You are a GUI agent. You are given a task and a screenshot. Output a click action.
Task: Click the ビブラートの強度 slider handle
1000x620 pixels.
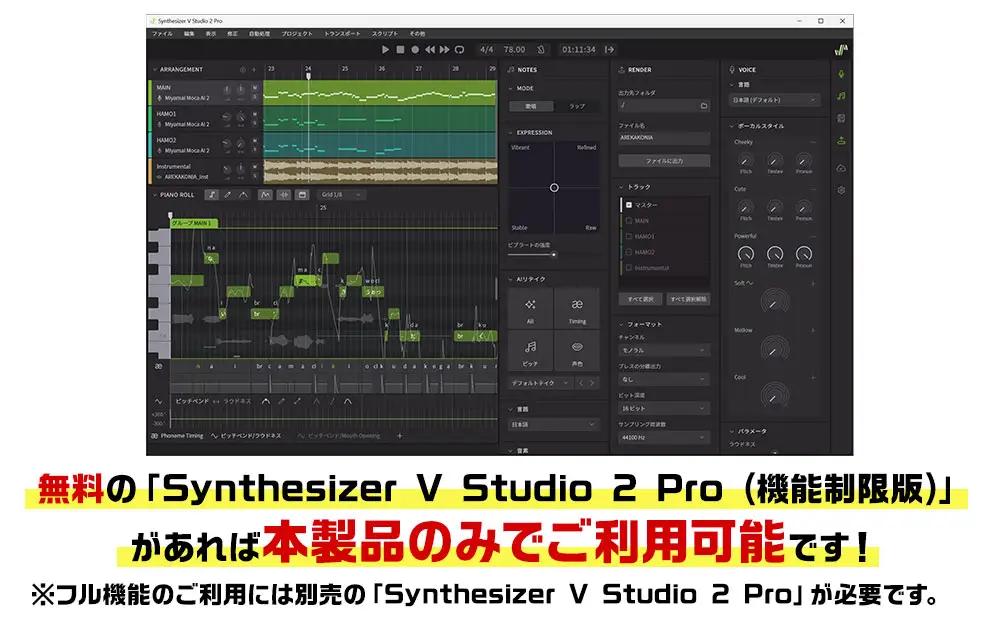(x=554, y=255)
